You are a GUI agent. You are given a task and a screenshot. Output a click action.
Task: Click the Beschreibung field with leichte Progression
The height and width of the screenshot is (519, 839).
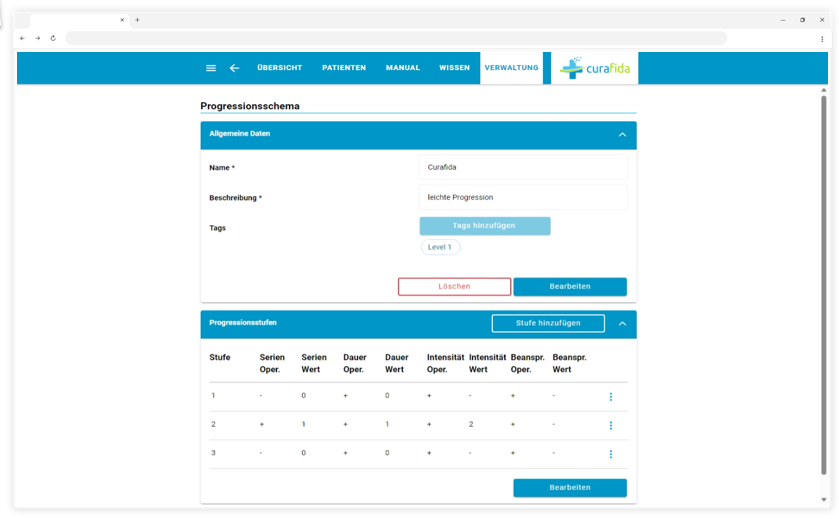pyautogui.click(x=523, y=197)
